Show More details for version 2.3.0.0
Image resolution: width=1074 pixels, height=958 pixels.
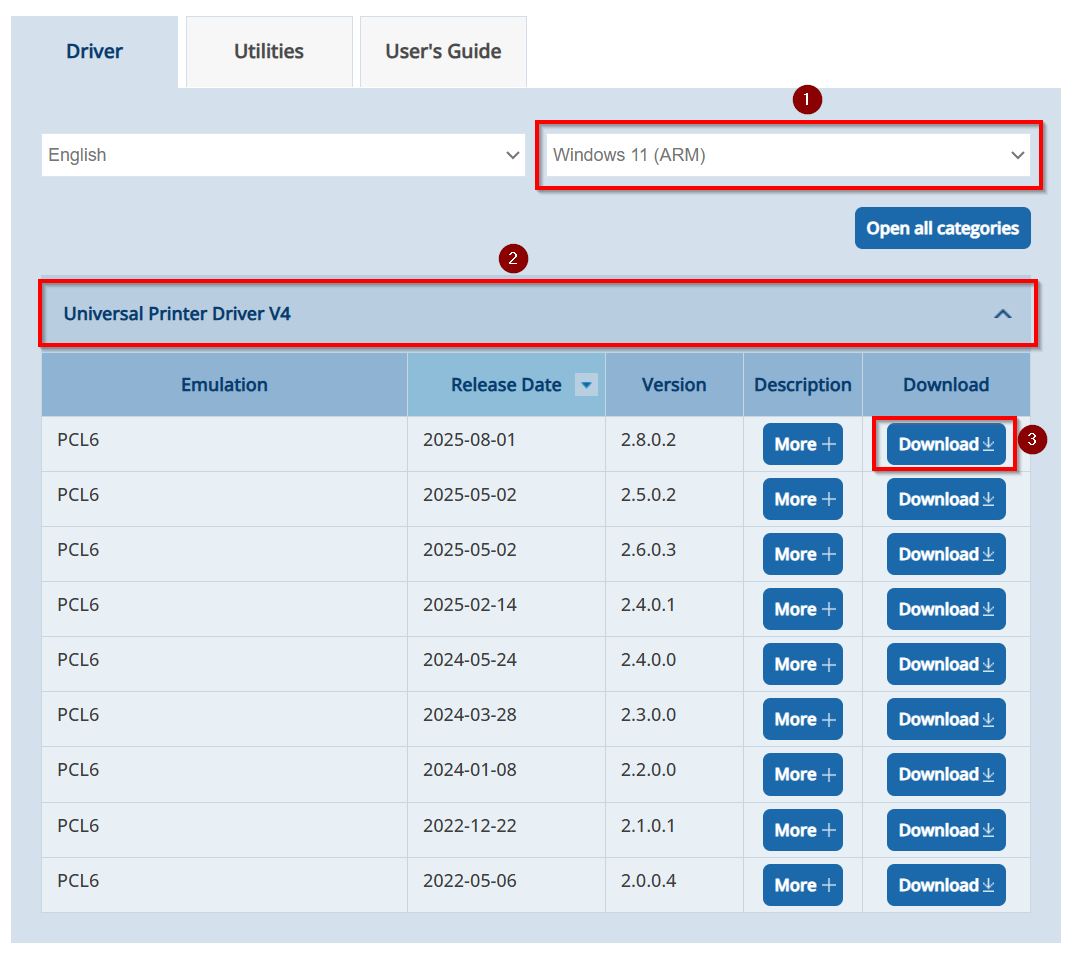pos(803,719)
